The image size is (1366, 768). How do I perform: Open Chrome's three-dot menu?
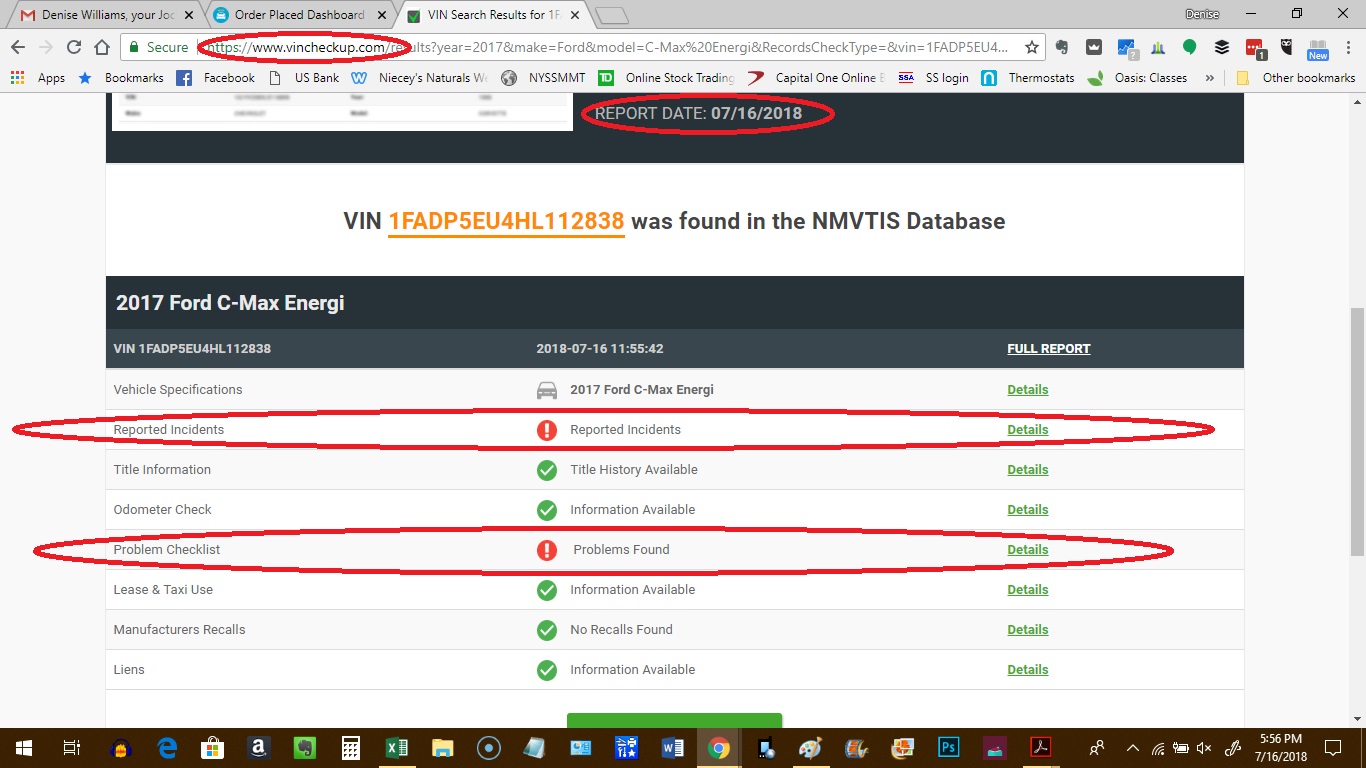[x=1346, y=47]
